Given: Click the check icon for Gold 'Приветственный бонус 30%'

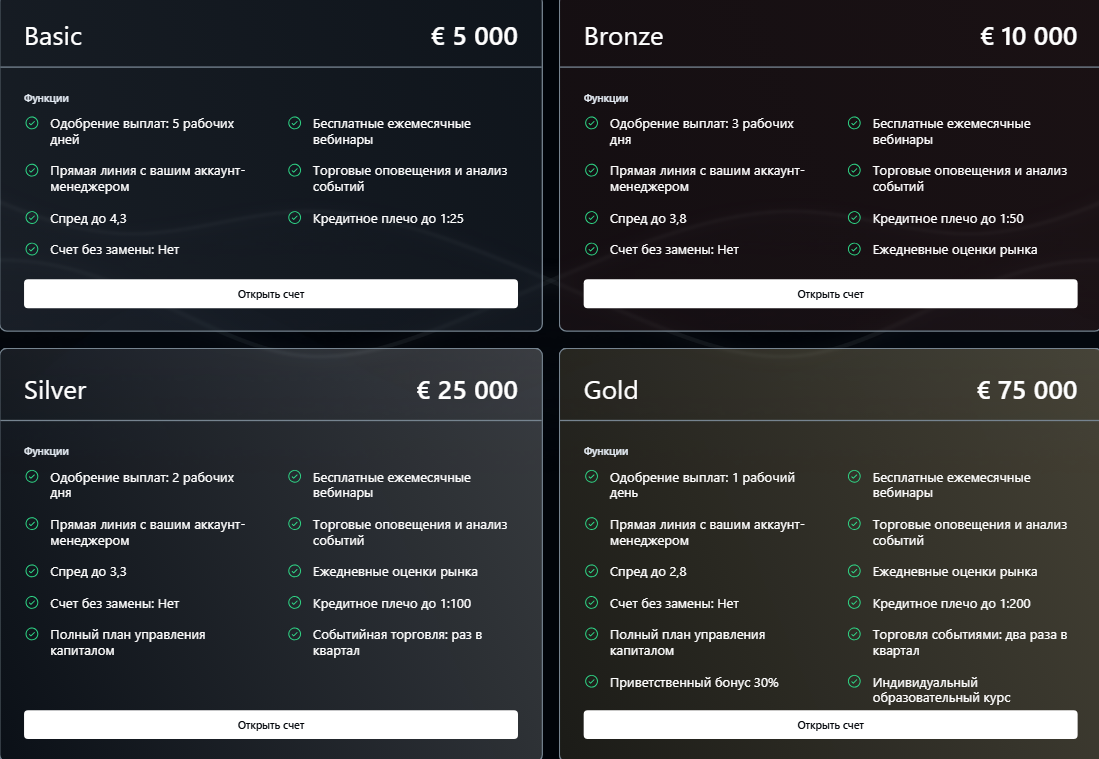Looking at the screenshot, I should (592, 682).
